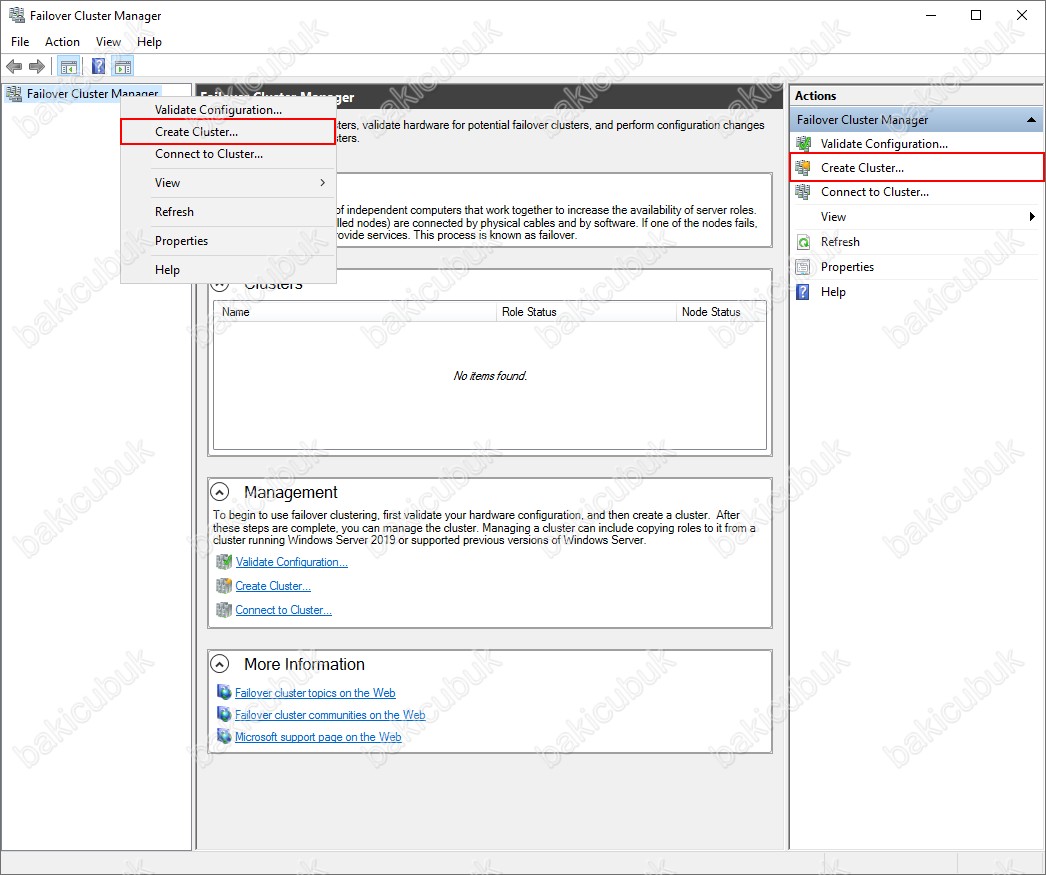Click globe icon beside Failover cluster topics link
1046x875 pixels.
[224, 692]
